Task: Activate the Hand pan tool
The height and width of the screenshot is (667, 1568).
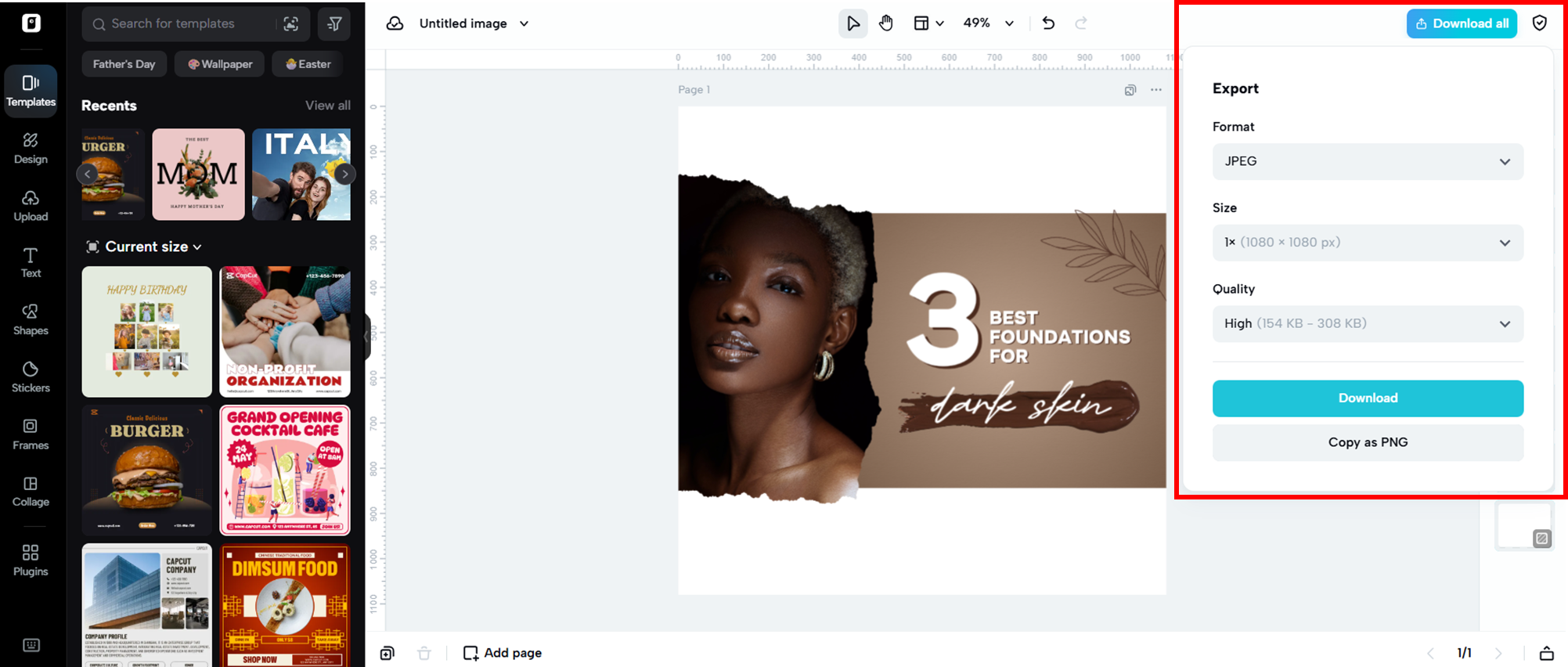Action: click(x=886, y=23)
